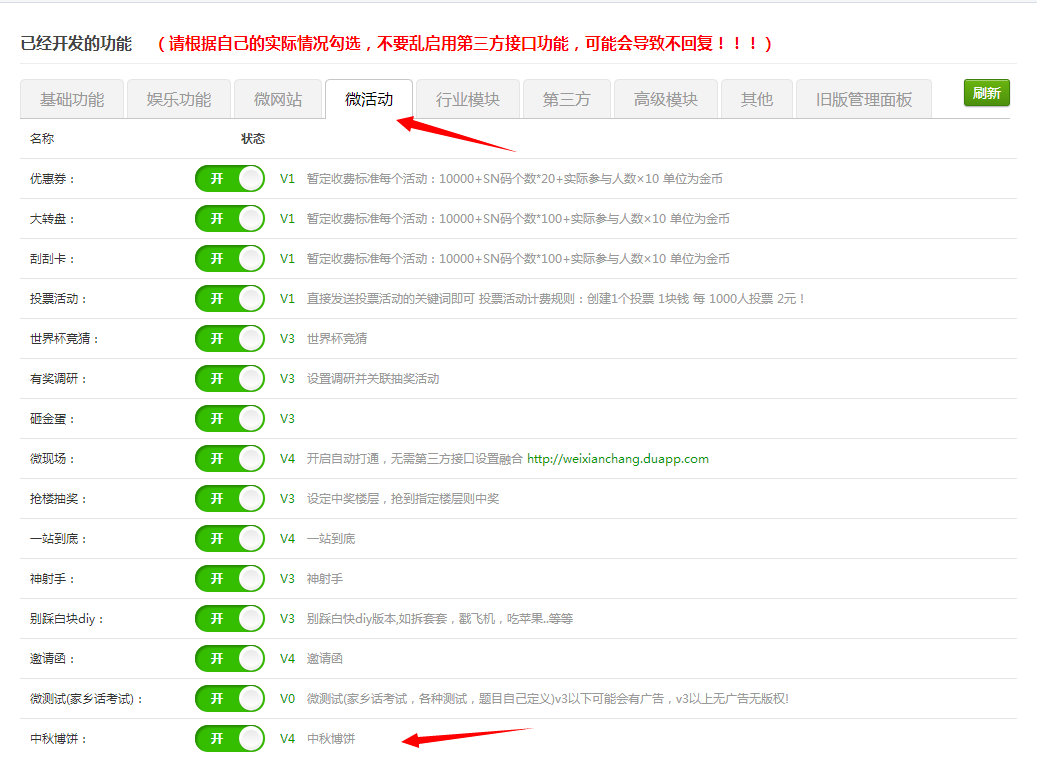The image size is (1037, 758).
Task: Switch off 投票活动 toggle
Action: coord(230,299)
